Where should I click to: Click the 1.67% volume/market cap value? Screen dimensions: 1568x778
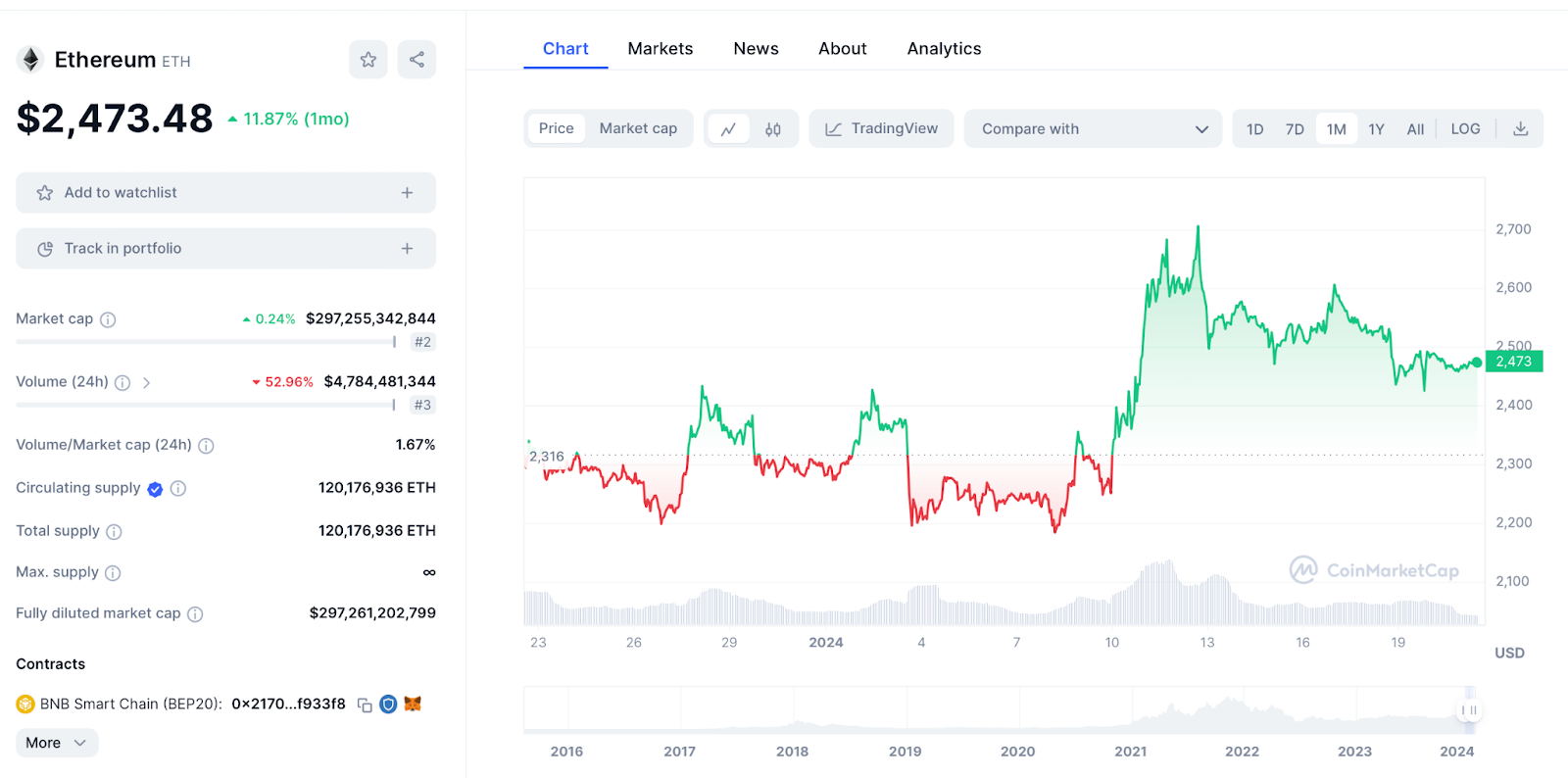(416, 445)
